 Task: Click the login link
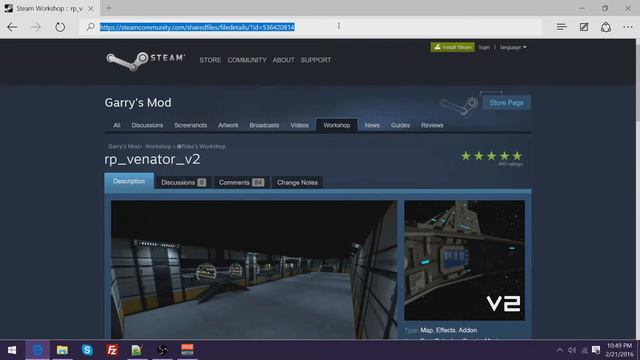tap(484, 47)
